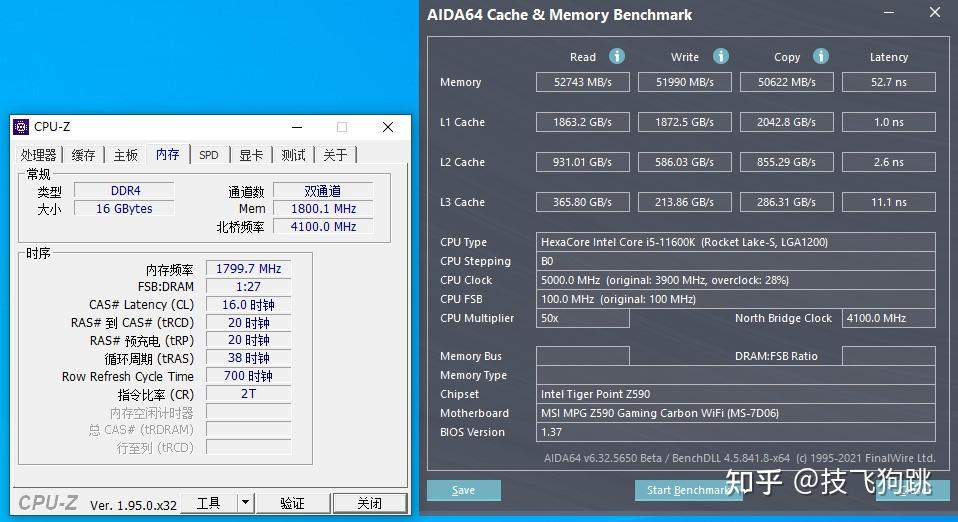Click the CPU-Z app icon in title bar
Screen dimensions: 958x522
coord(21,127)
